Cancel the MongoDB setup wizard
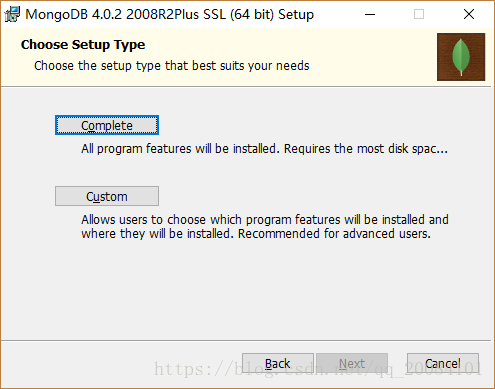Image resolution: width=495 pixels, height=389 pixels. pos(443,363)
